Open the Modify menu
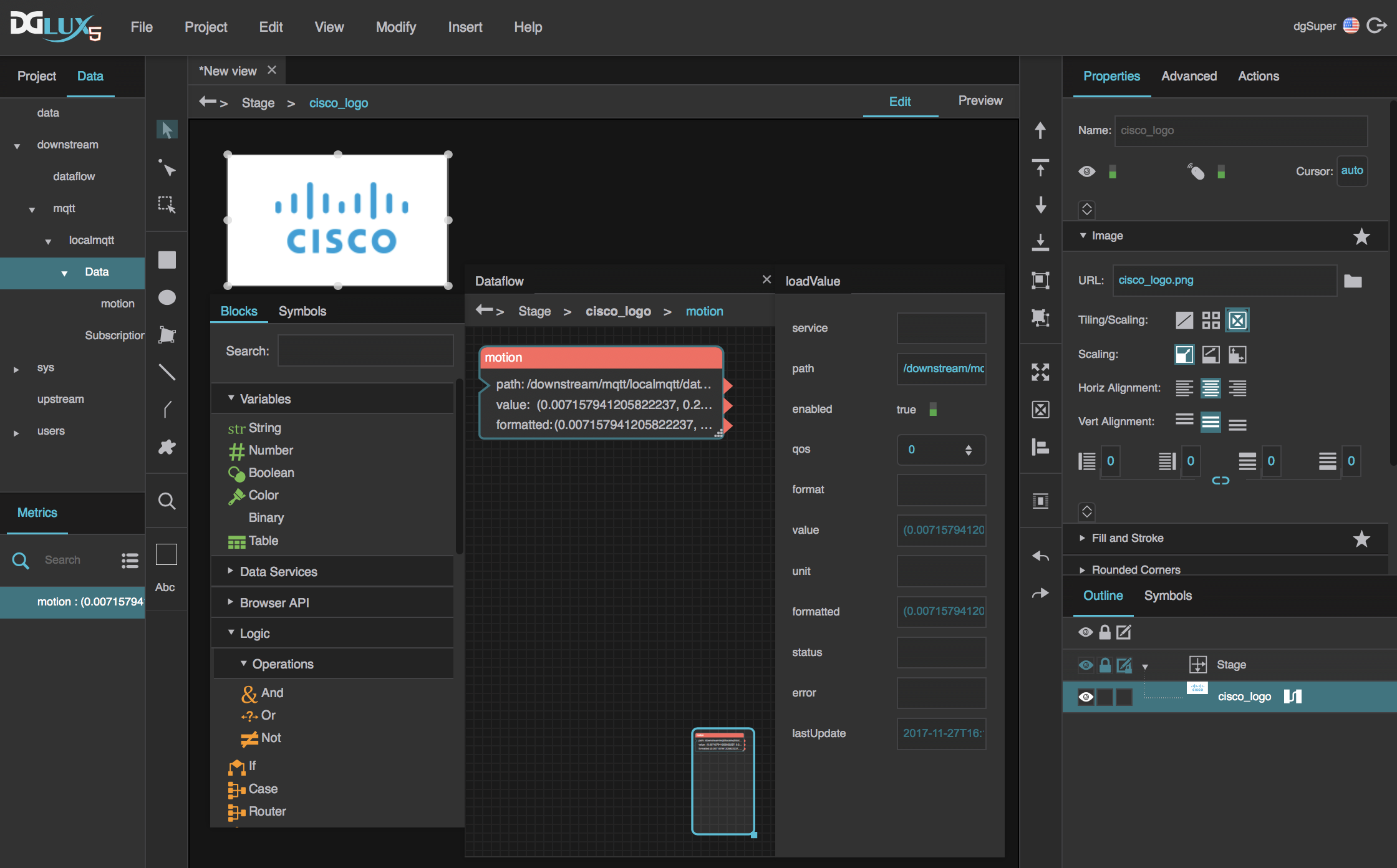Screen dimensions: 1397x868 pyautogui.click(x=395, y=27)
